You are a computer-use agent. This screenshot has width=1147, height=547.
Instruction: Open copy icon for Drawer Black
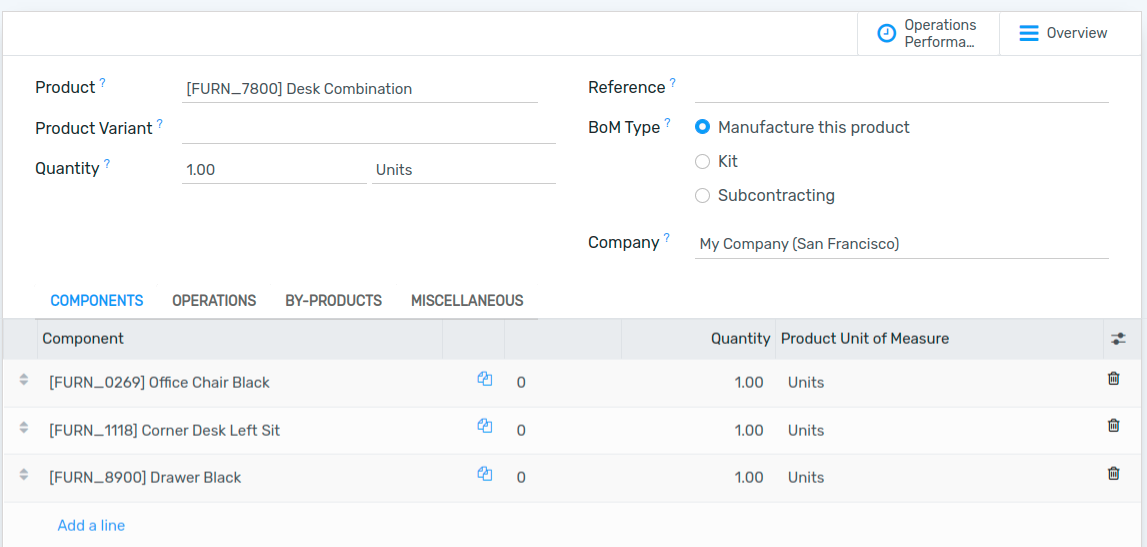pyautogui.click(x=484, y=474)
